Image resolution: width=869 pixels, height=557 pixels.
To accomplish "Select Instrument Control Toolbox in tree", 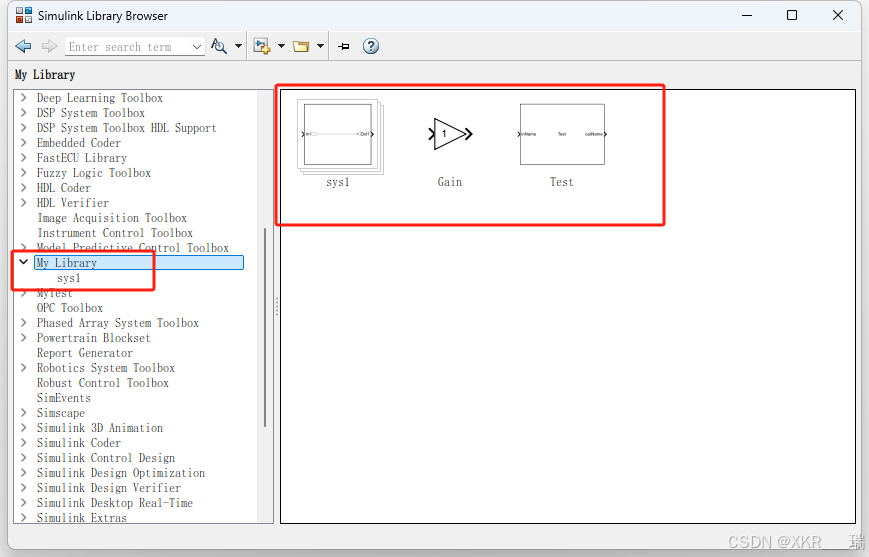I will (115, 233).
